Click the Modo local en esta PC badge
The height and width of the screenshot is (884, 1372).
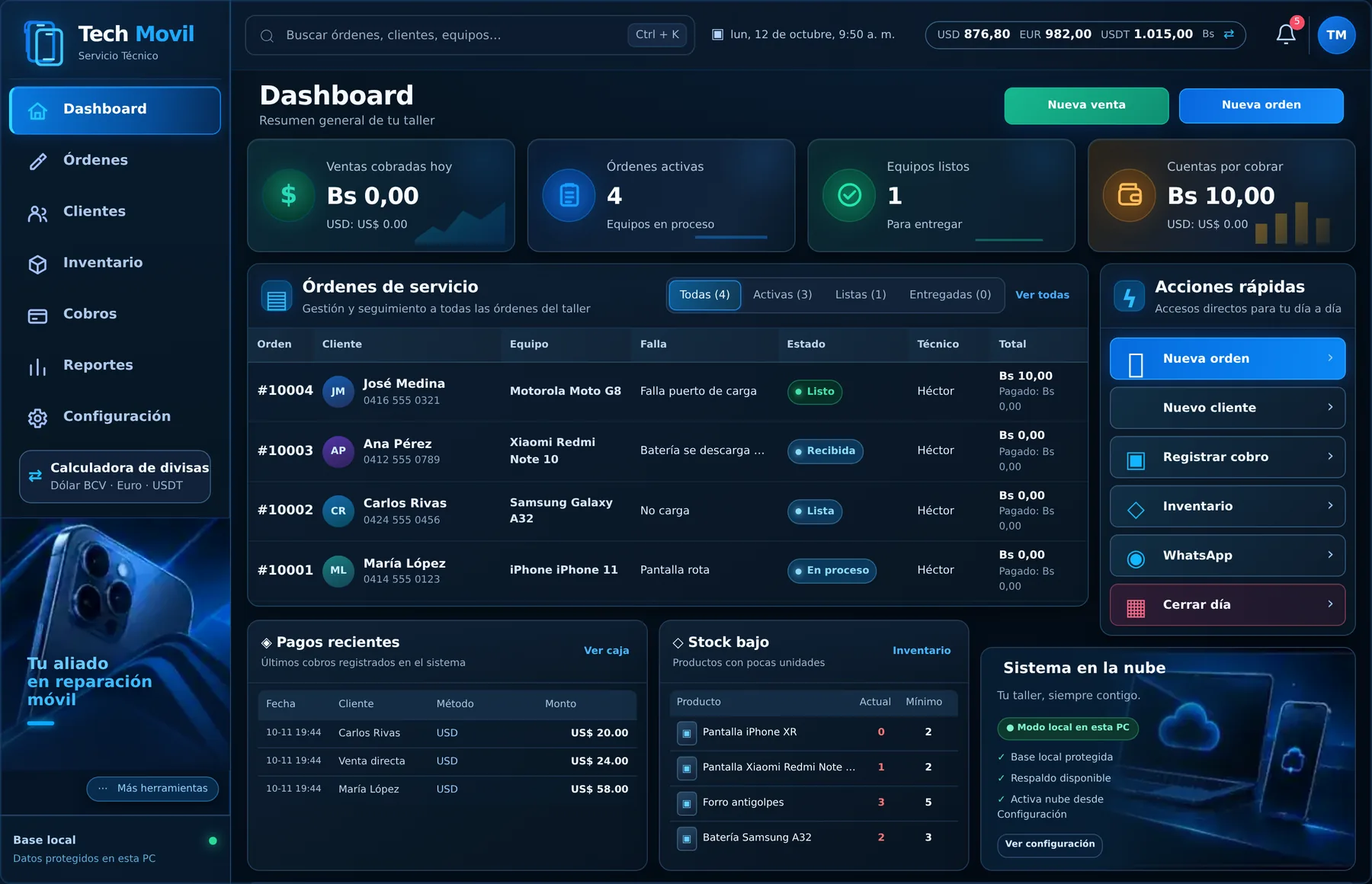click(1068, 728)
